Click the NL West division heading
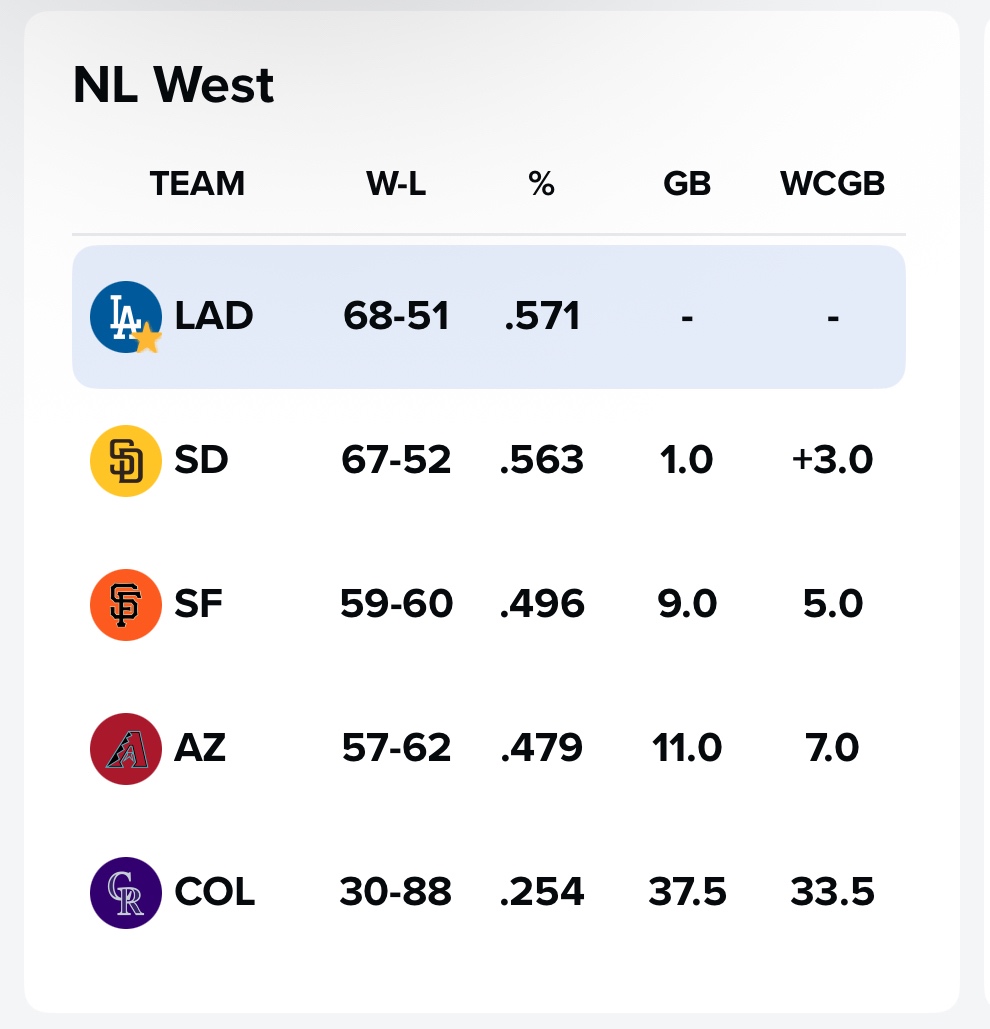 click(x=173, y=85)
